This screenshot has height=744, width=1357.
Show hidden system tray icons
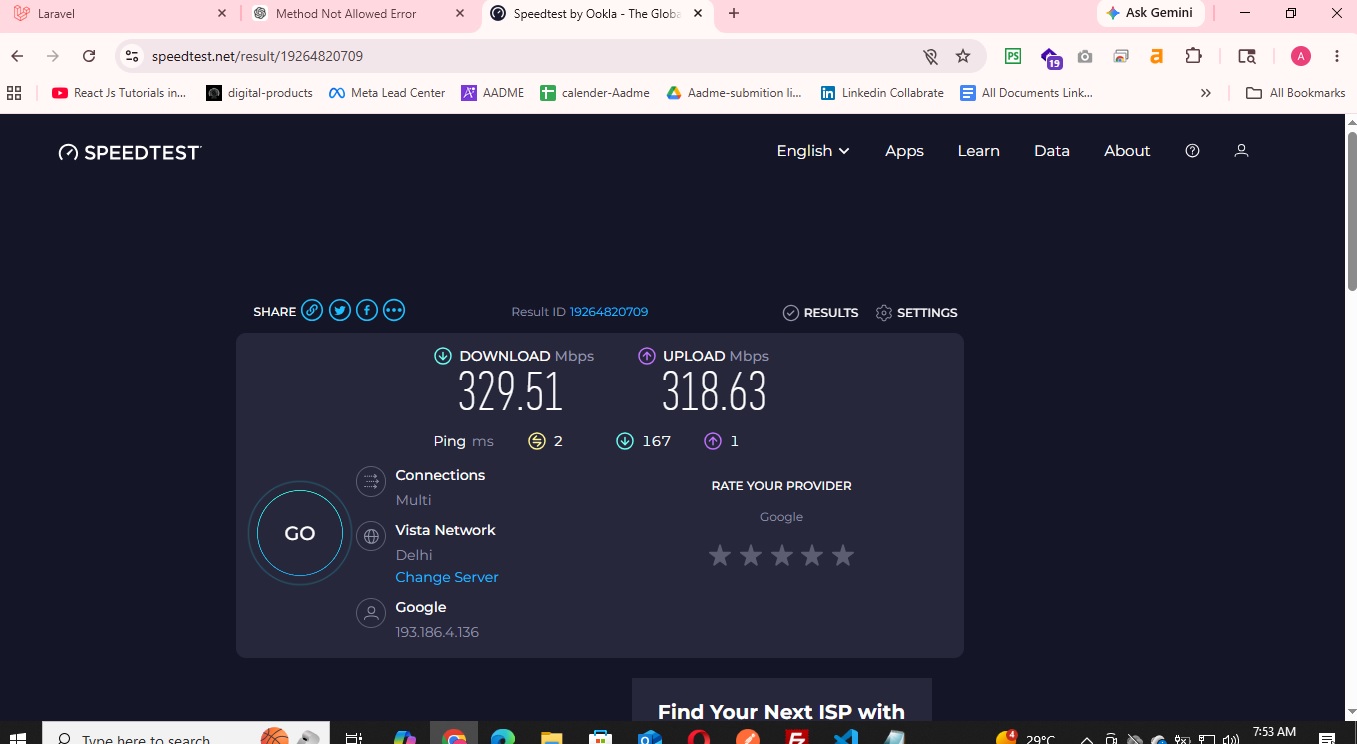pos(1086,740)
